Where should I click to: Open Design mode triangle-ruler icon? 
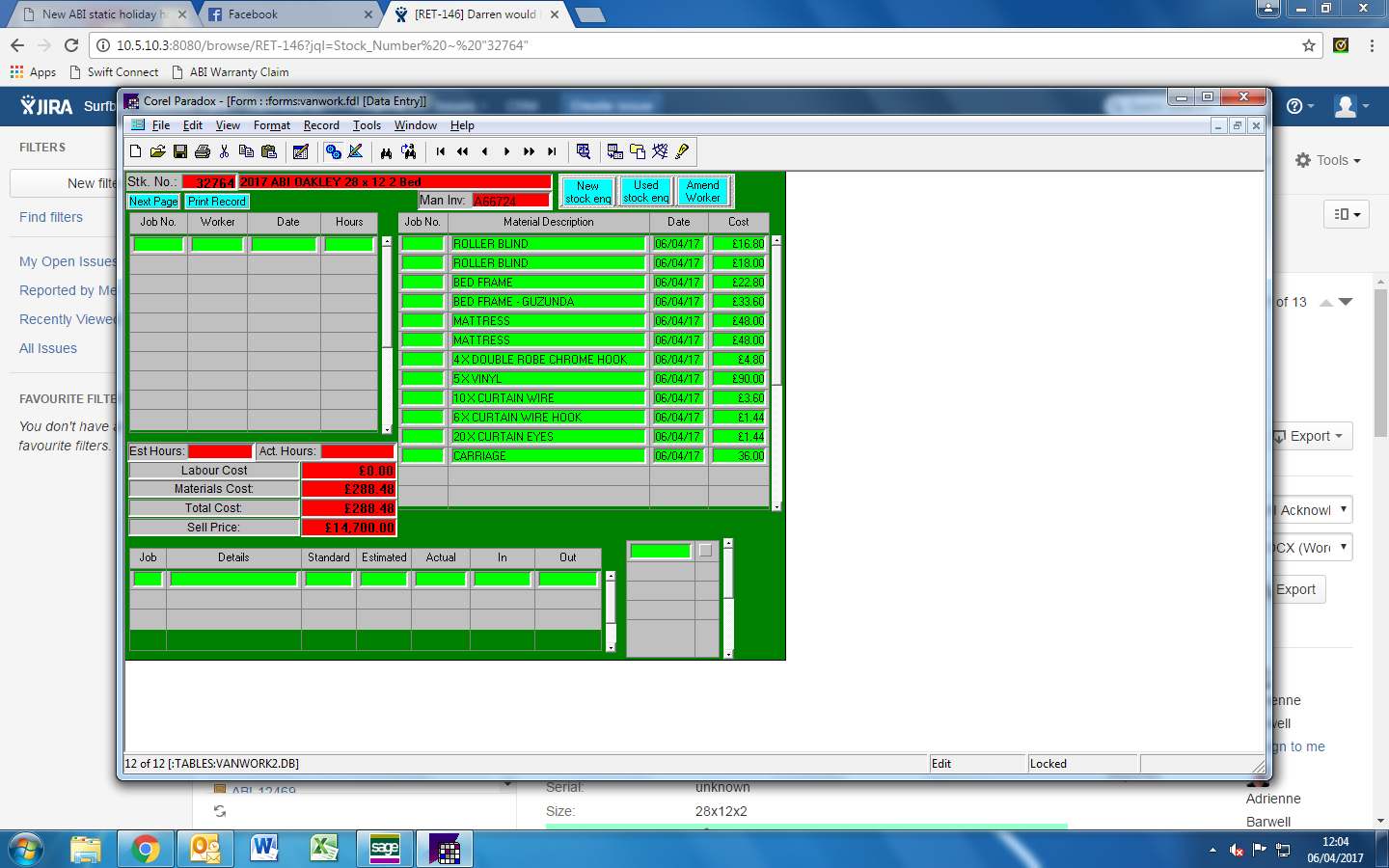(x=355, y=151)
